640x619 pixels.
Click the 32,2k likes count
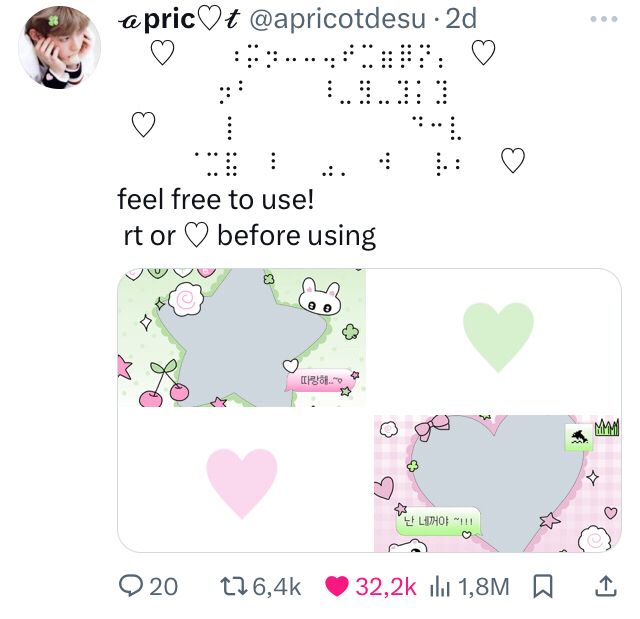click(x=385, y=586)
